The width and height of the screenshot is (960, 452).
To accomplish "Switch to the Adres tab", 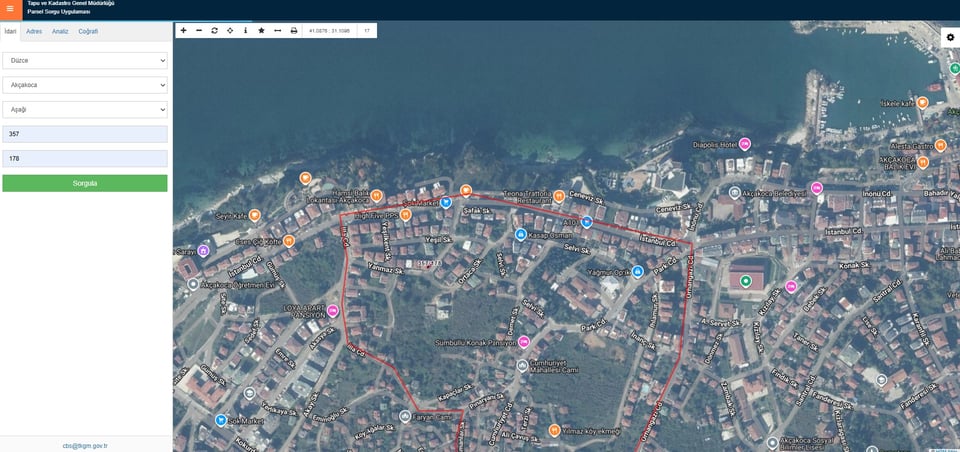I will point(34,31).
